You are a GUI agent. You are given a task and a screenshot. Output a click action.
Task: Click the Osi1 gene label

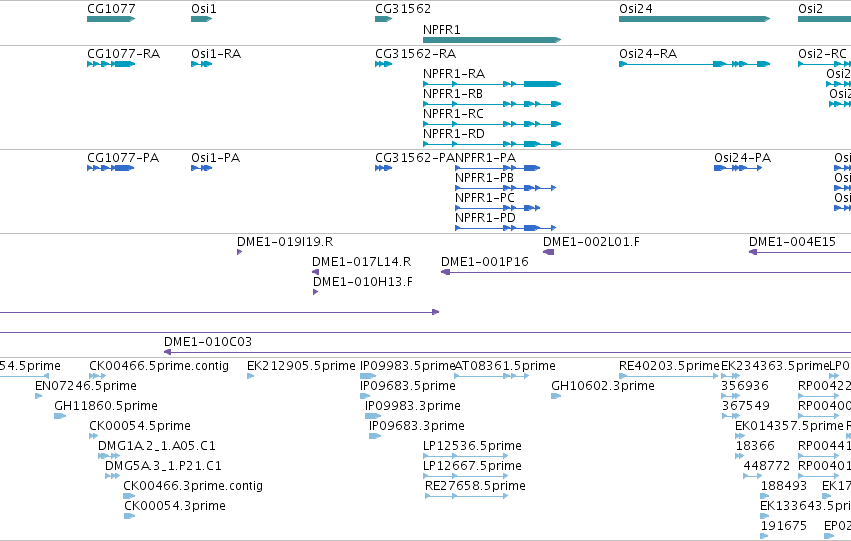[x=204, y=9]
